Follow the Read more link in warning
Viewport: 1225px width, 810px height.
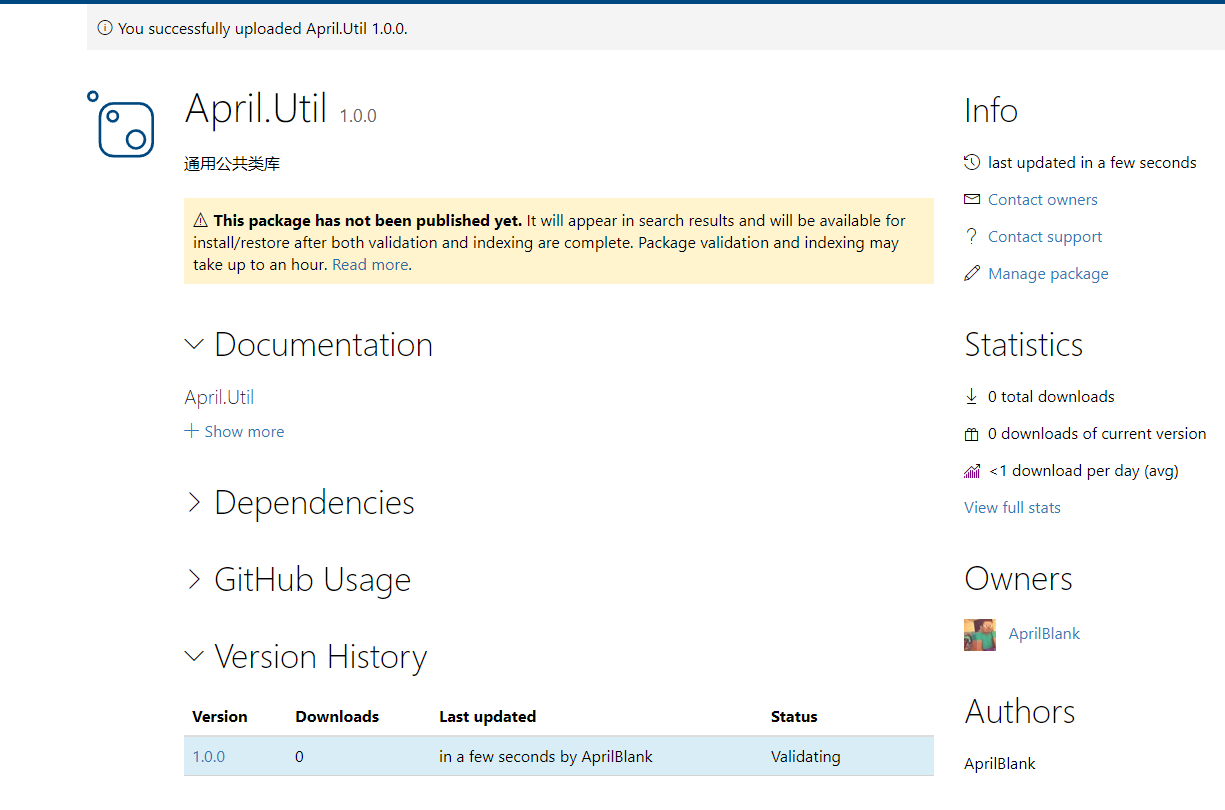[x=369, y=265]
